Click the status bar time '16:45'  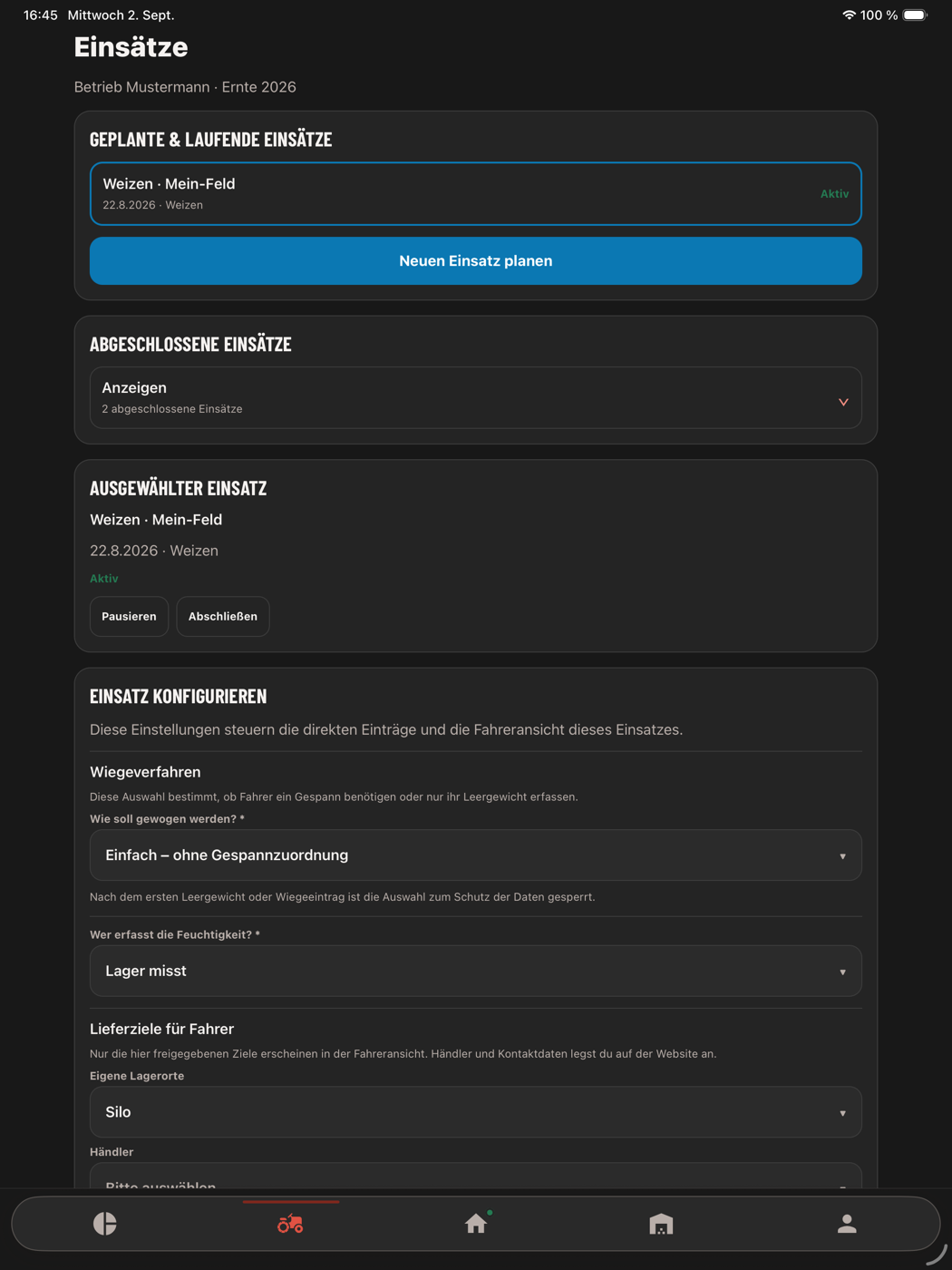click(x=41, y=15)
